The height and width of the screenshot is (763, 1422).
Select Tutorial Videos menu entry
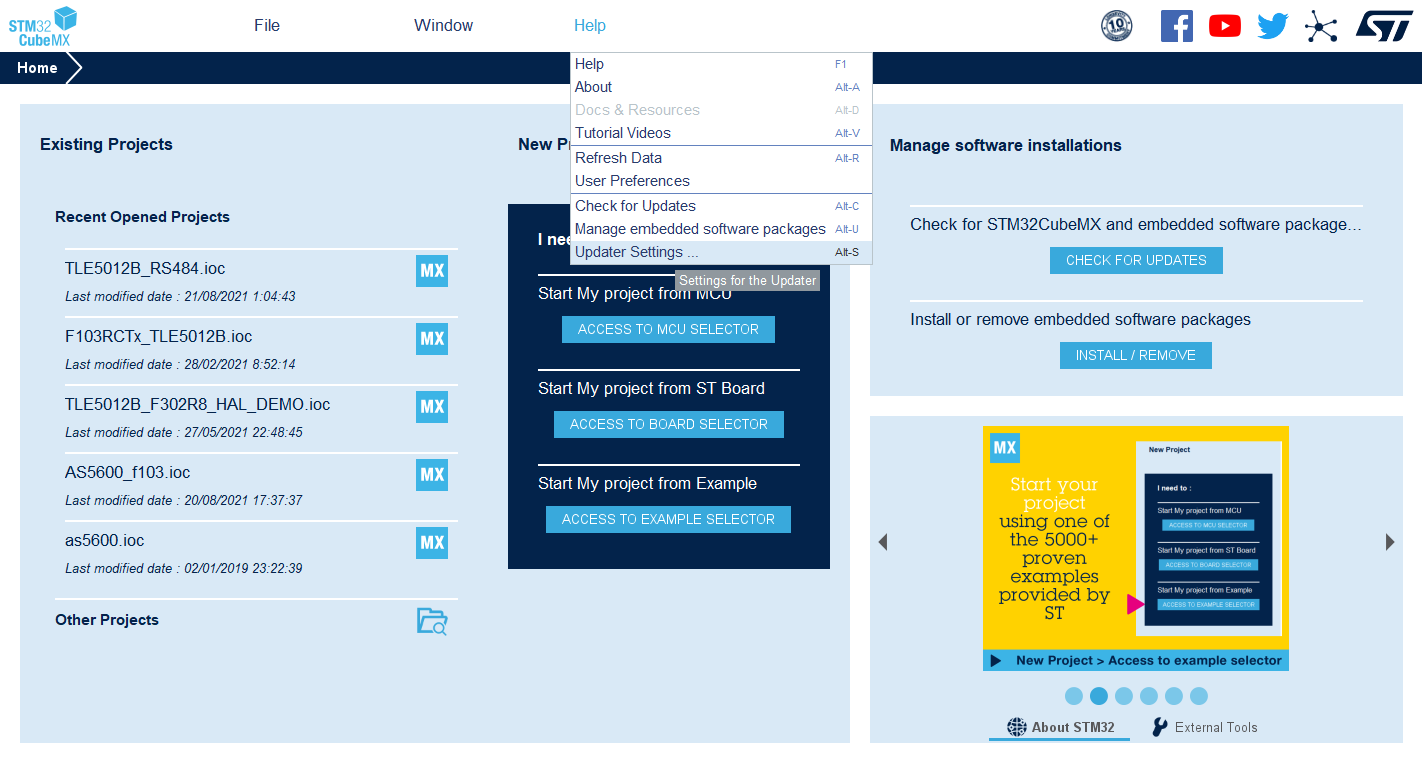[721, 133]
